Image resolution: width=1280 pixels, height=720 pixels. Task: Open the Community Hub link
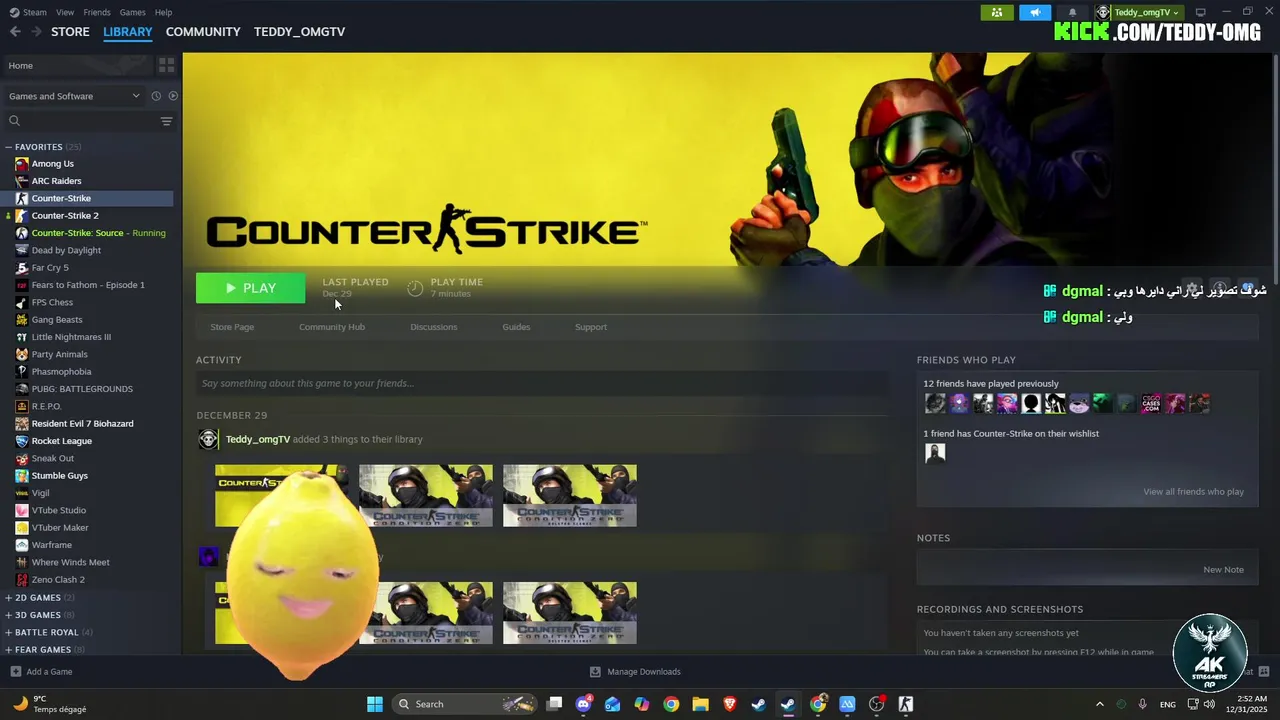click(332, 327)
